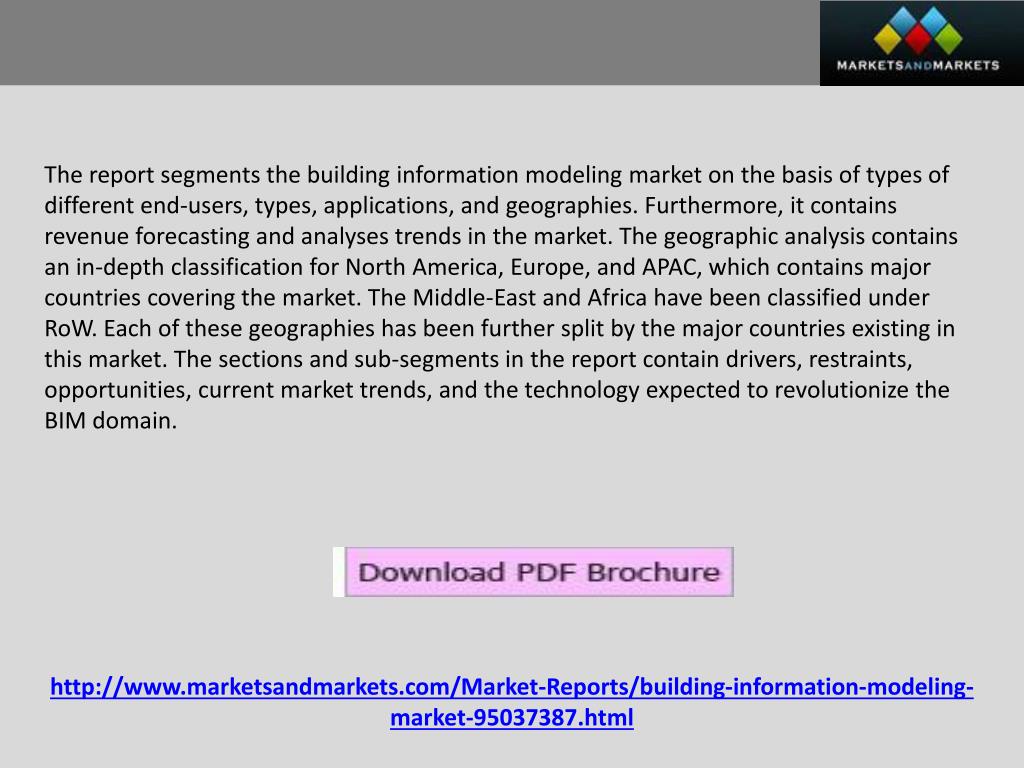Open the marketsandmarkets.com building-information-modeling report link
The width and height of the screenshot is (1024, 768).
point(512,702)
